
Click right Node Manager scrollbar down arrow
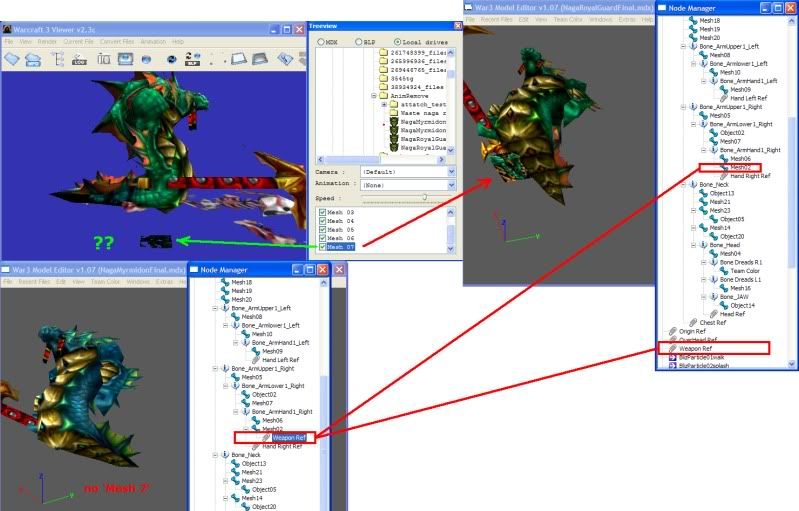pos(791,364)
